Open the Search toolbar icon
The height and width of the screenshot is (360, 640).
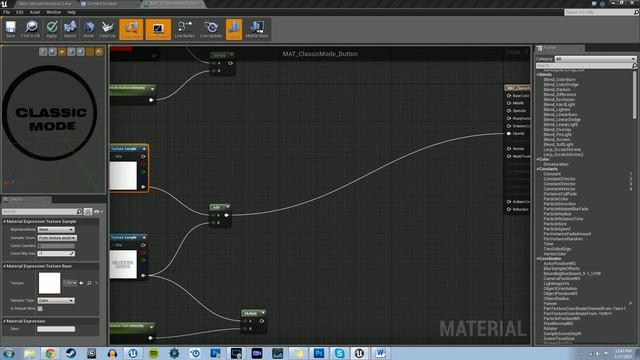pyautogui.click(x=70, y=29)
